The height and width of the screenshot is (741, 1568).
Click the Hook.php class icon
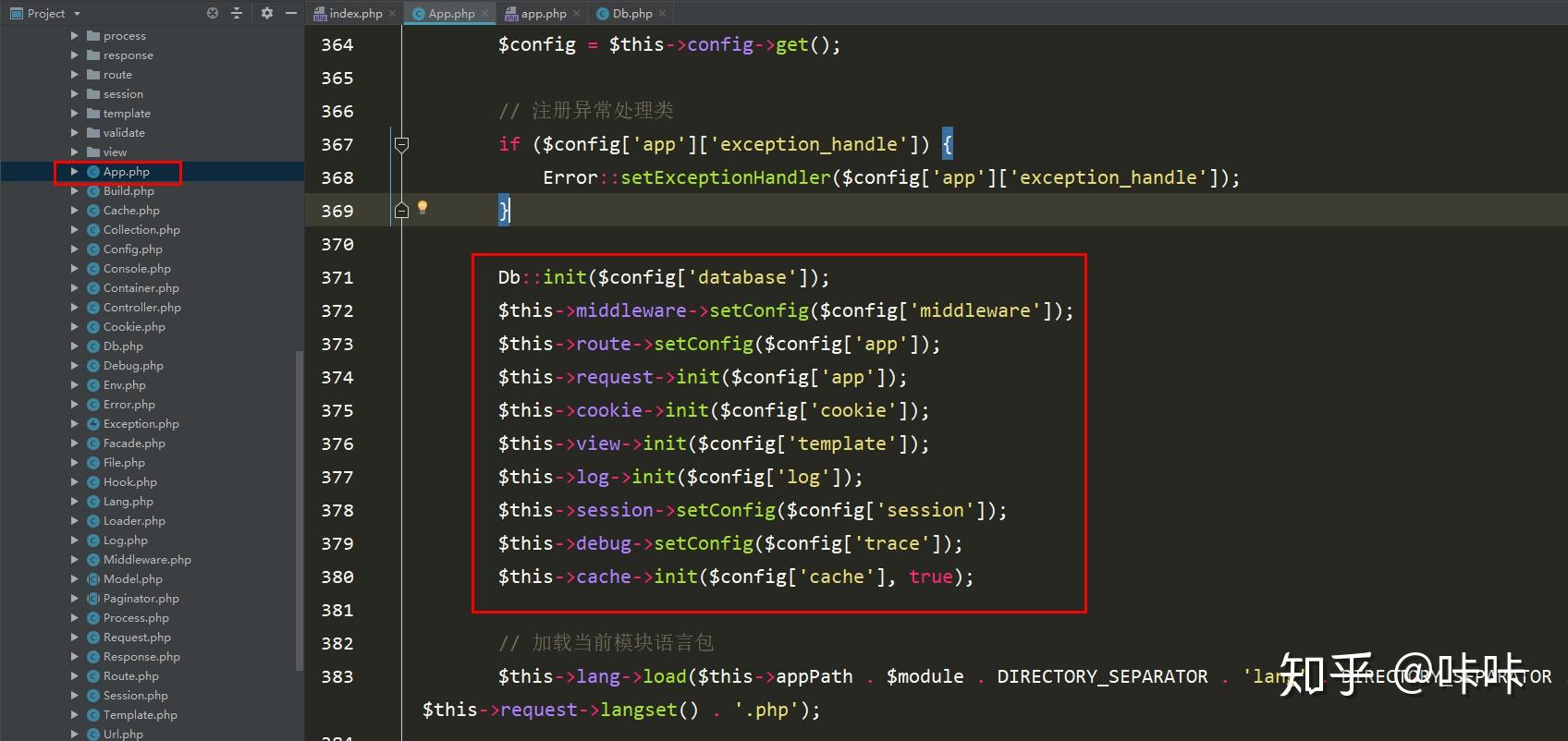click(93, 482)
